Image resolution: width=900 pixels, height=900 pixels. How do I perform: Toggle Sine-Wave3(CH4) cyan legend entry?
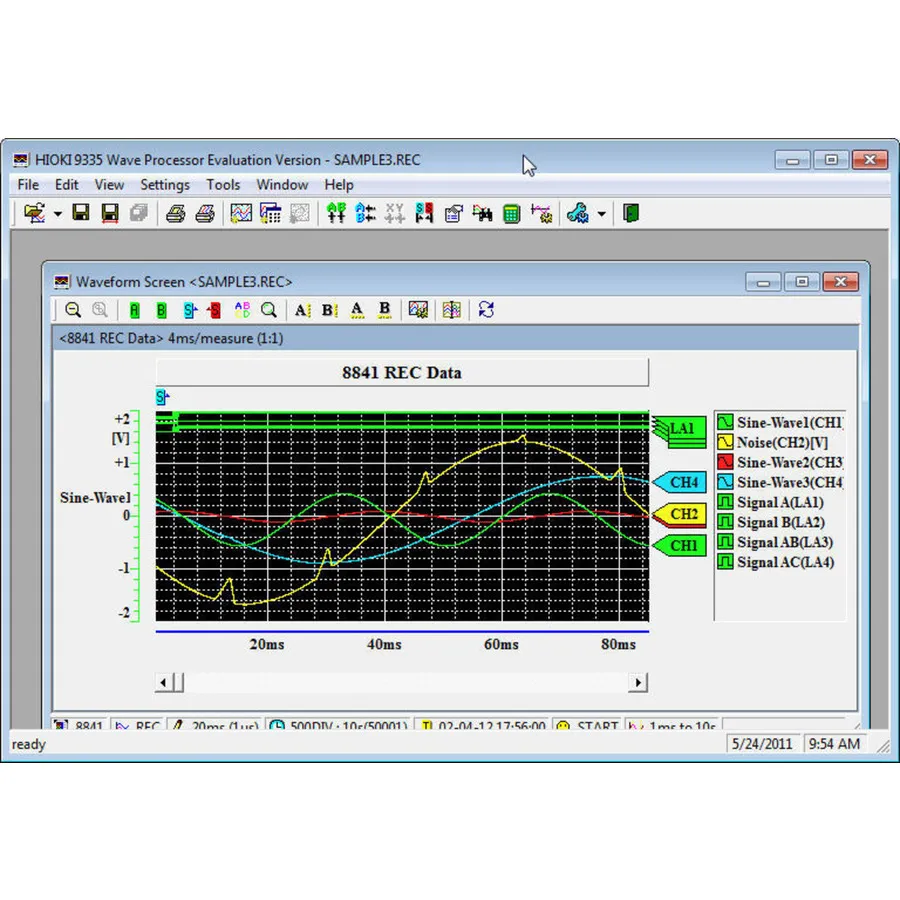726,482
